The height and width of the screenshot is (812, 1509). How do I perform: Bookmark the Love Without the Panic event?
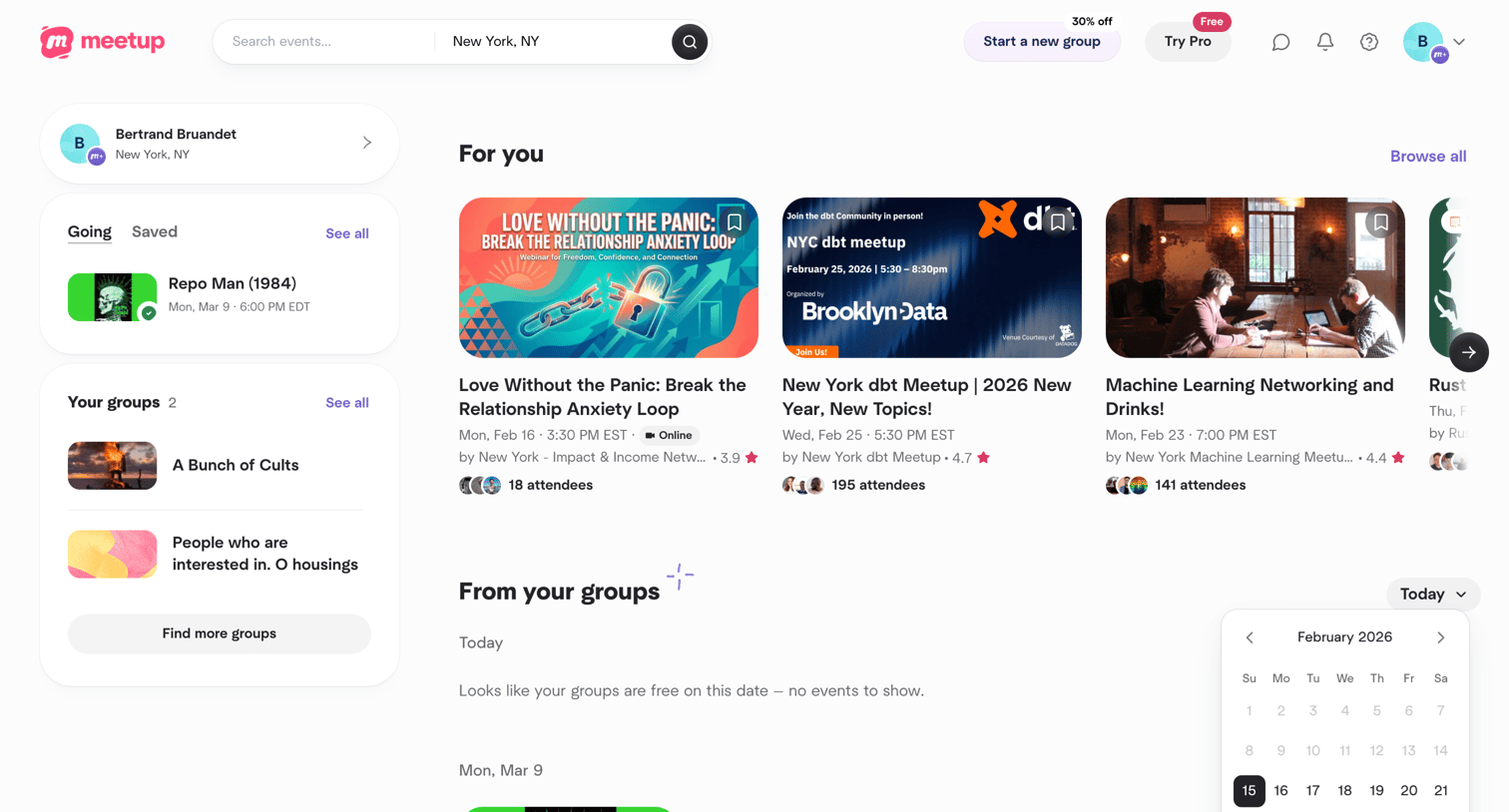click(734, 222)
